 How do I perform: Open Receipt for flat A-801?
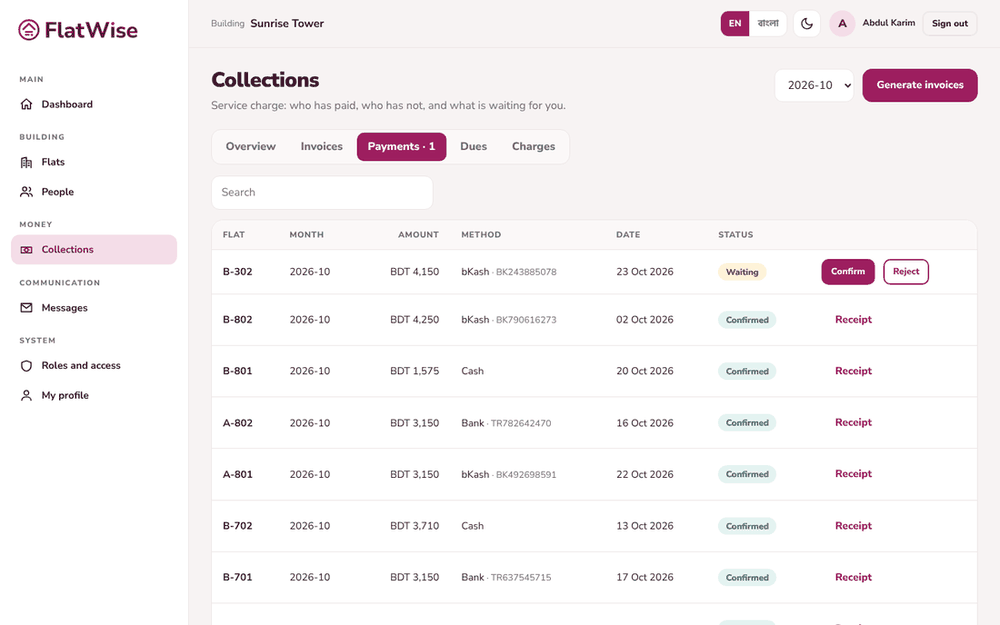(853, 474)
